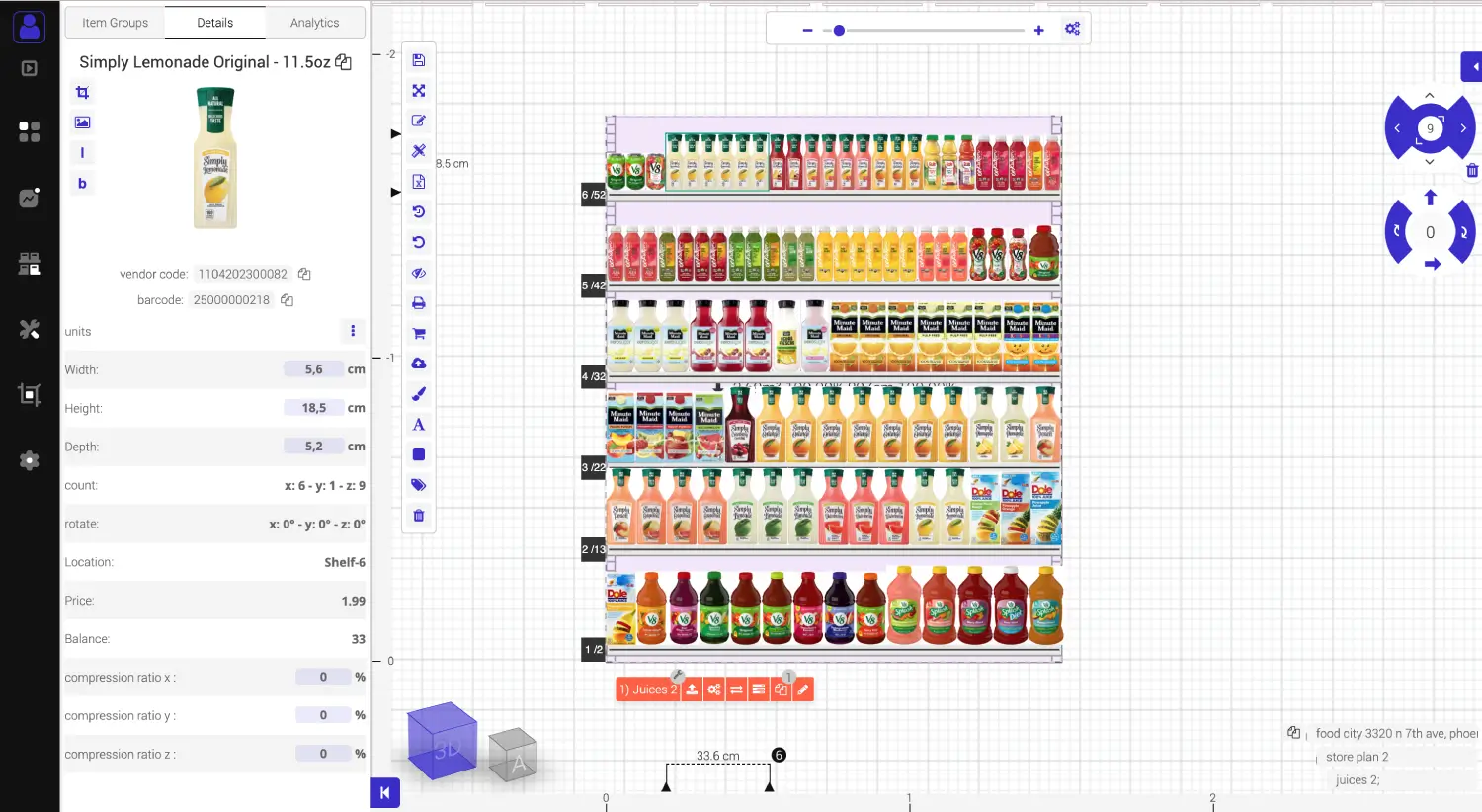This screenshot has height=812, width=1482.
Task: Click the shopping cart icon
Action: (418, 333)
